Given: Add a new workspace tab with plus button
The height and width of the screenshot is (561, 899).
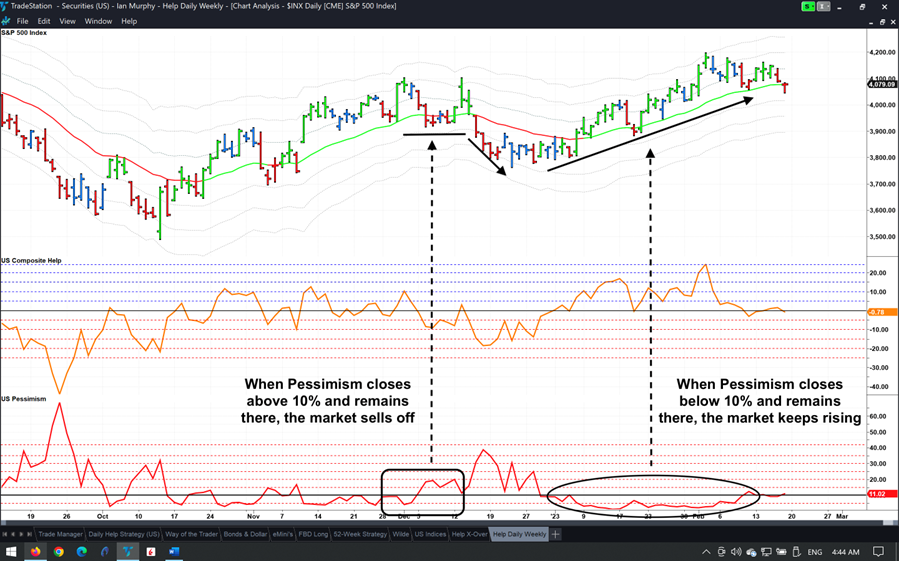Looking at the screenshot, I should pos(556,534).
